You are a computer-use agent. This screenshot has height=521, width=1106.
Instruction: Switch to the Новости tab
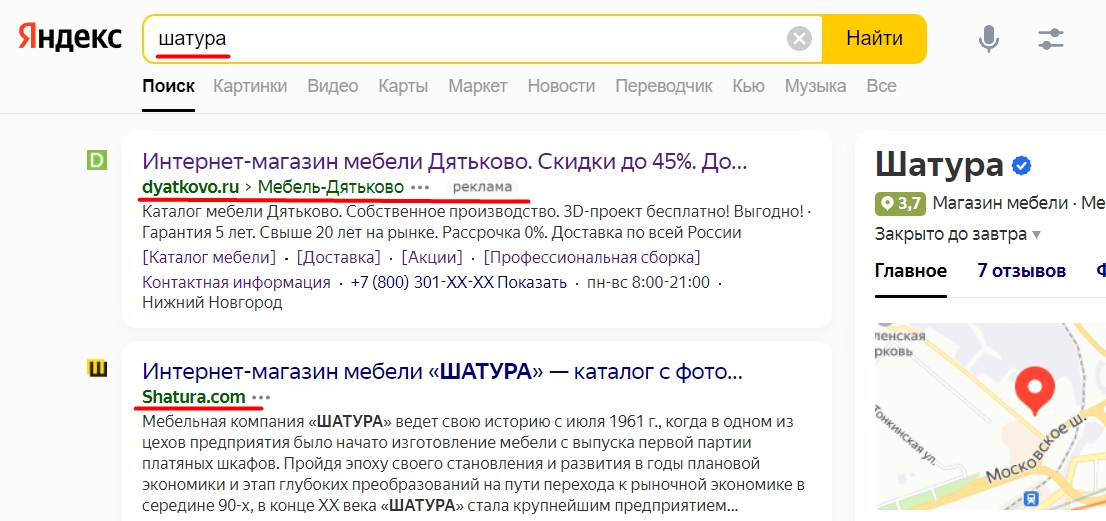pyautogui.click(x=561, y=86)
